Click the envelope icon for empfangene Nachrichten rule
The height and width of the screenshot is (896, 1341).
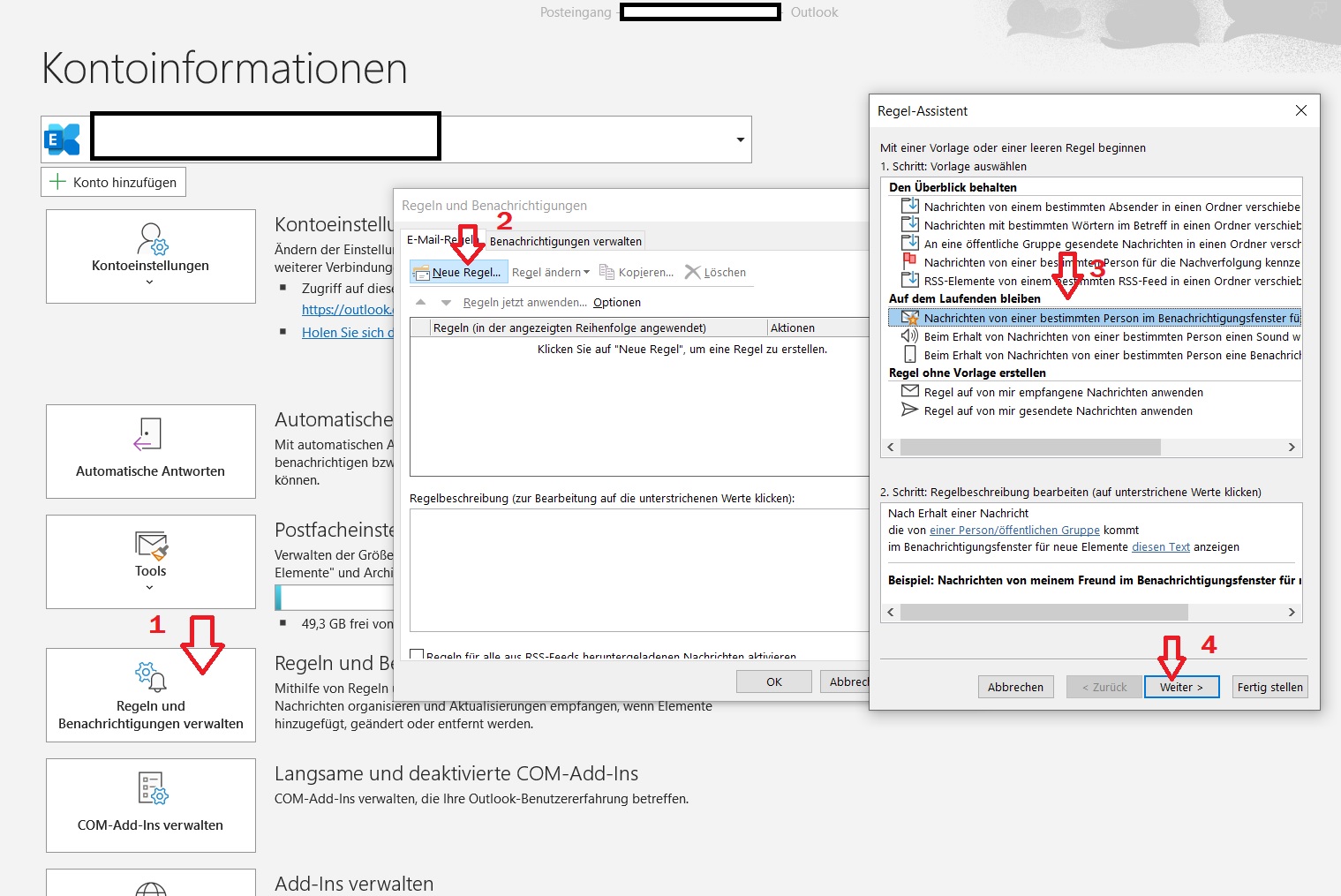click(x=909, y=391)
